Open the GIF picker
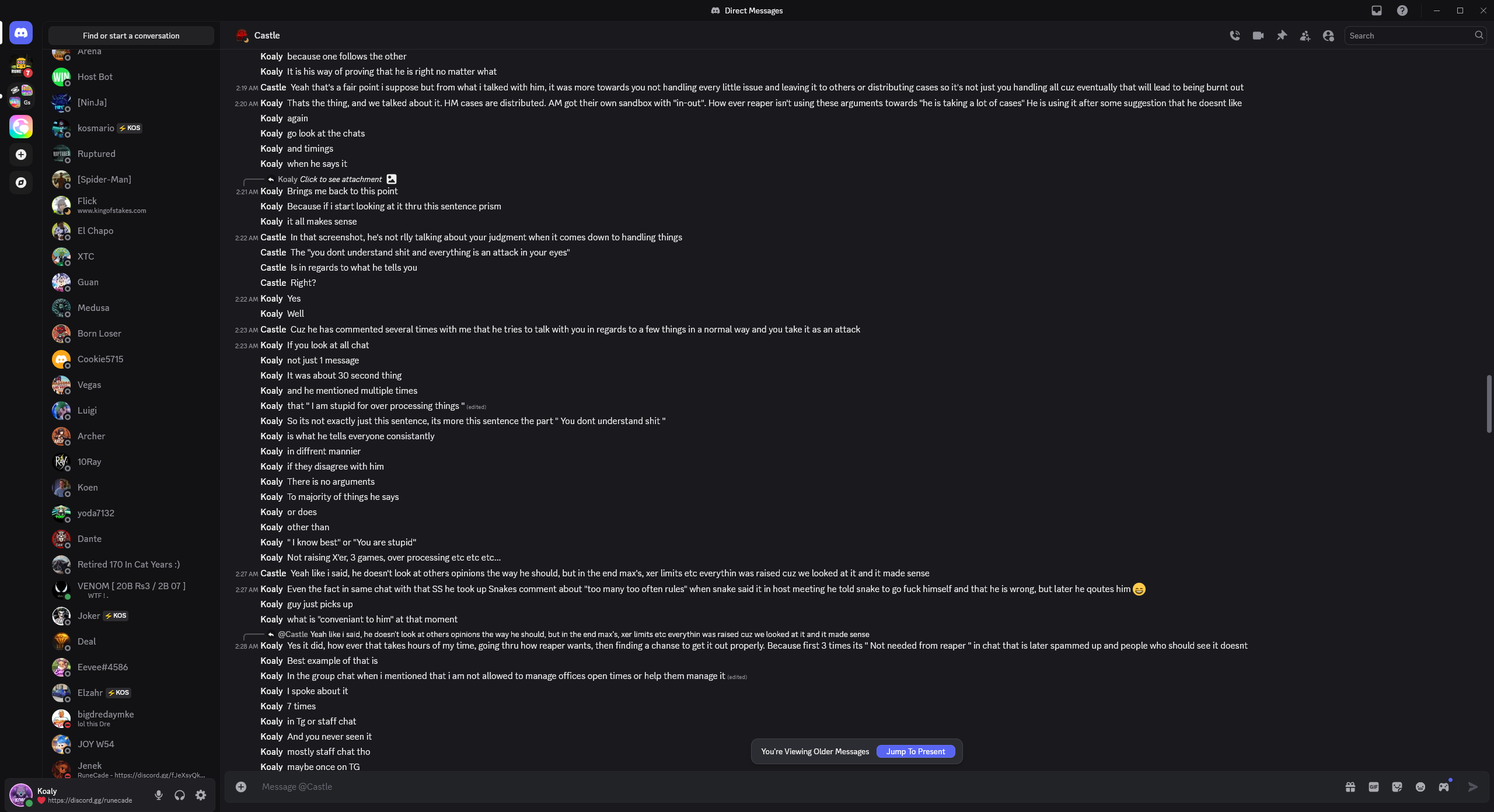The width and height of the screenshot is (1494, 812). tap(1374, 787)
